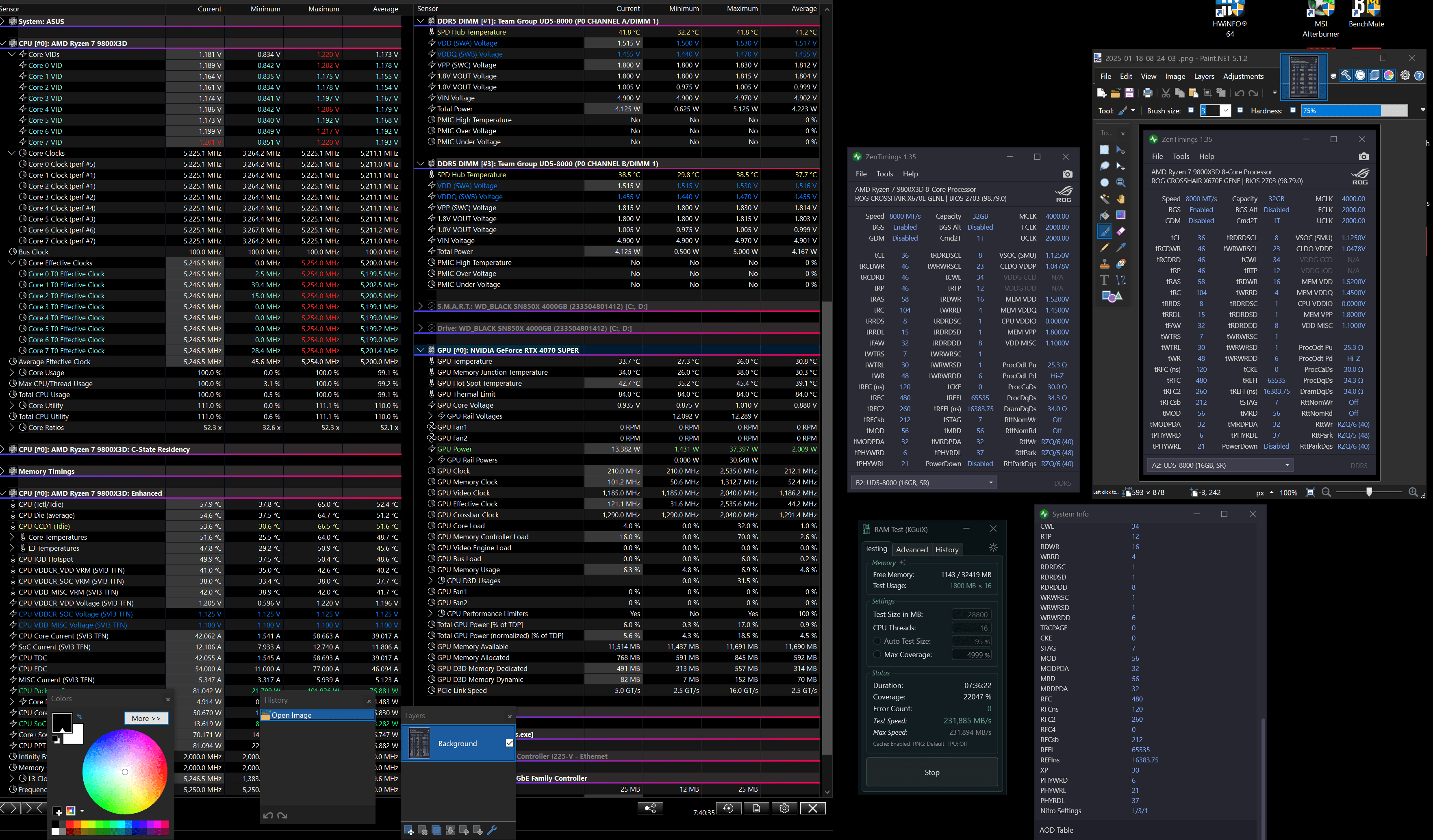1433x840 pixels.
Task: Click More >> in Colors panel
Action: tap(146, 718)
